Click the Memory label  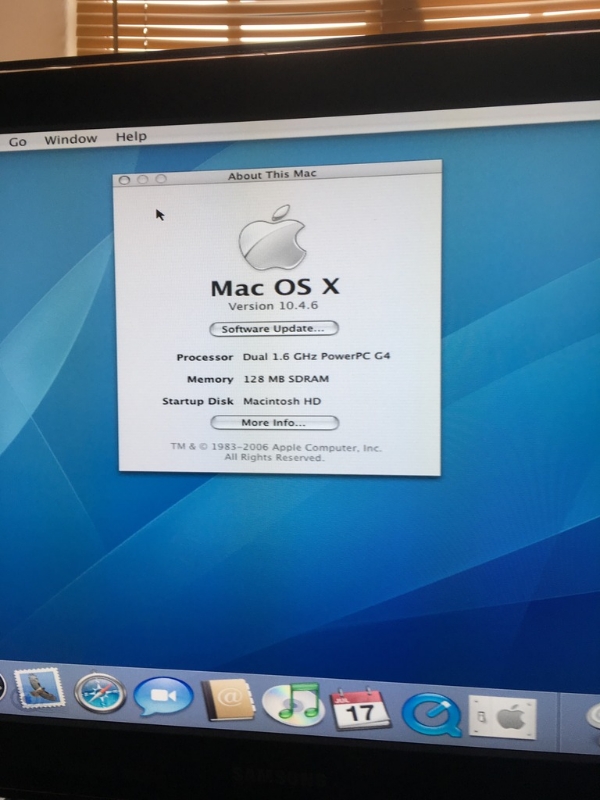pyautogui.click(x=210, y=379)
